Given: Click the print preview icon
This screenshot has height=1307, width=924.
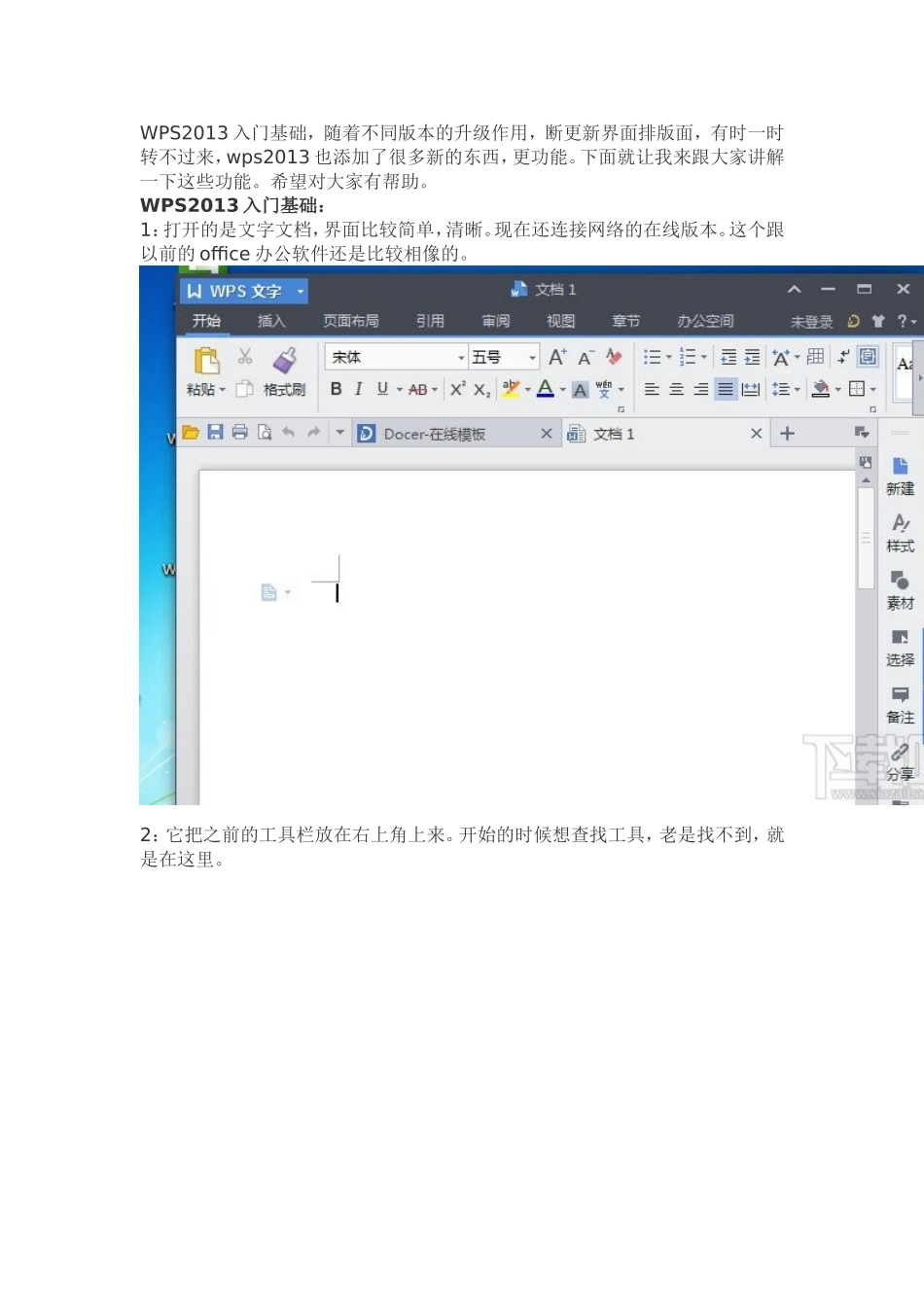Looking at the screenshot, I should coord(265,433).
